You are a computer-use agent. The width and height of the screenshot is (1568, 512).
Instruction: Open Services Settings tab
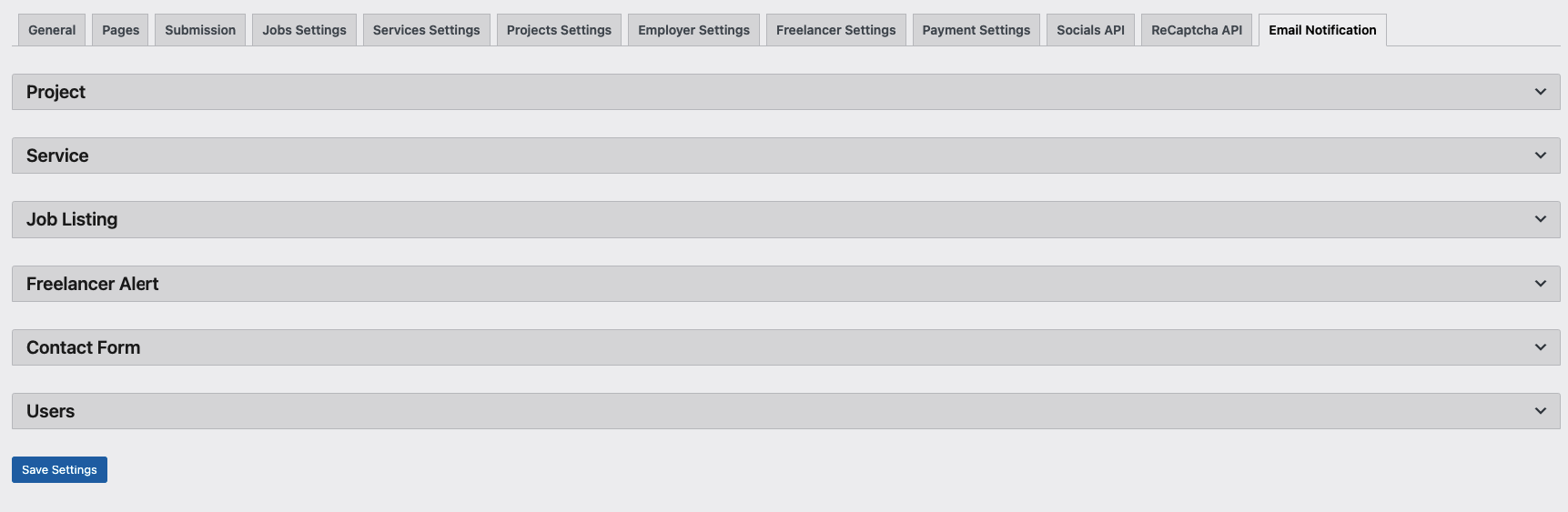coord(426,30)
